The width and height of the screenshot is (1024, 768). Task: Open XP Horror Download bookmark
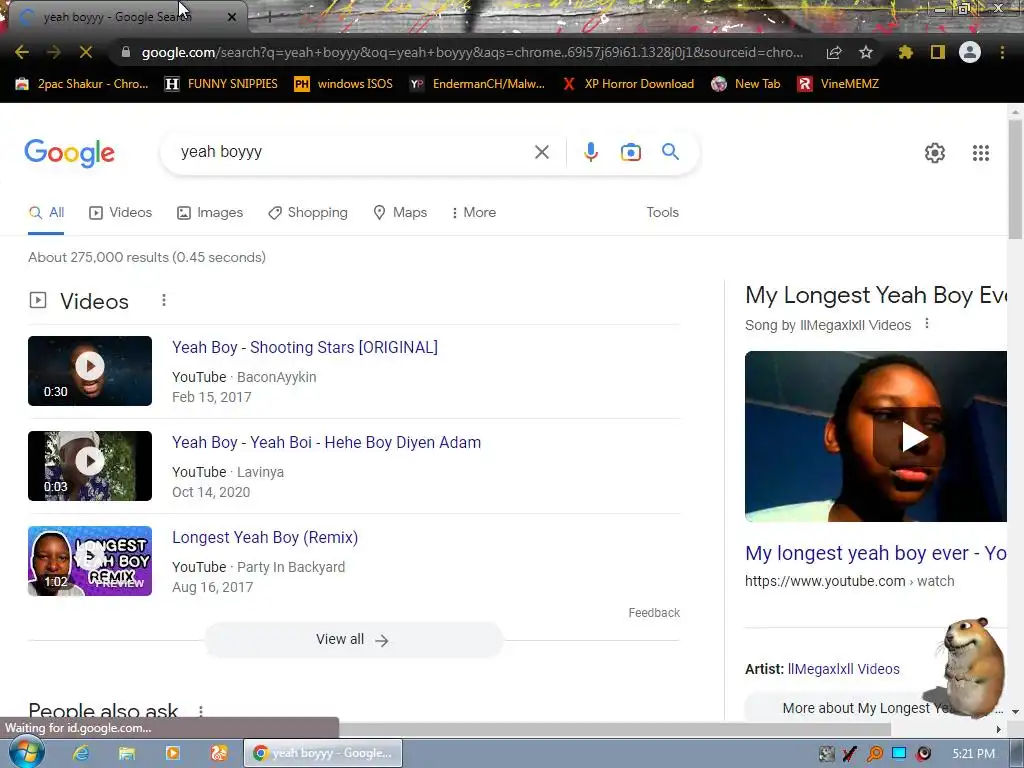(x=628, y=84)
